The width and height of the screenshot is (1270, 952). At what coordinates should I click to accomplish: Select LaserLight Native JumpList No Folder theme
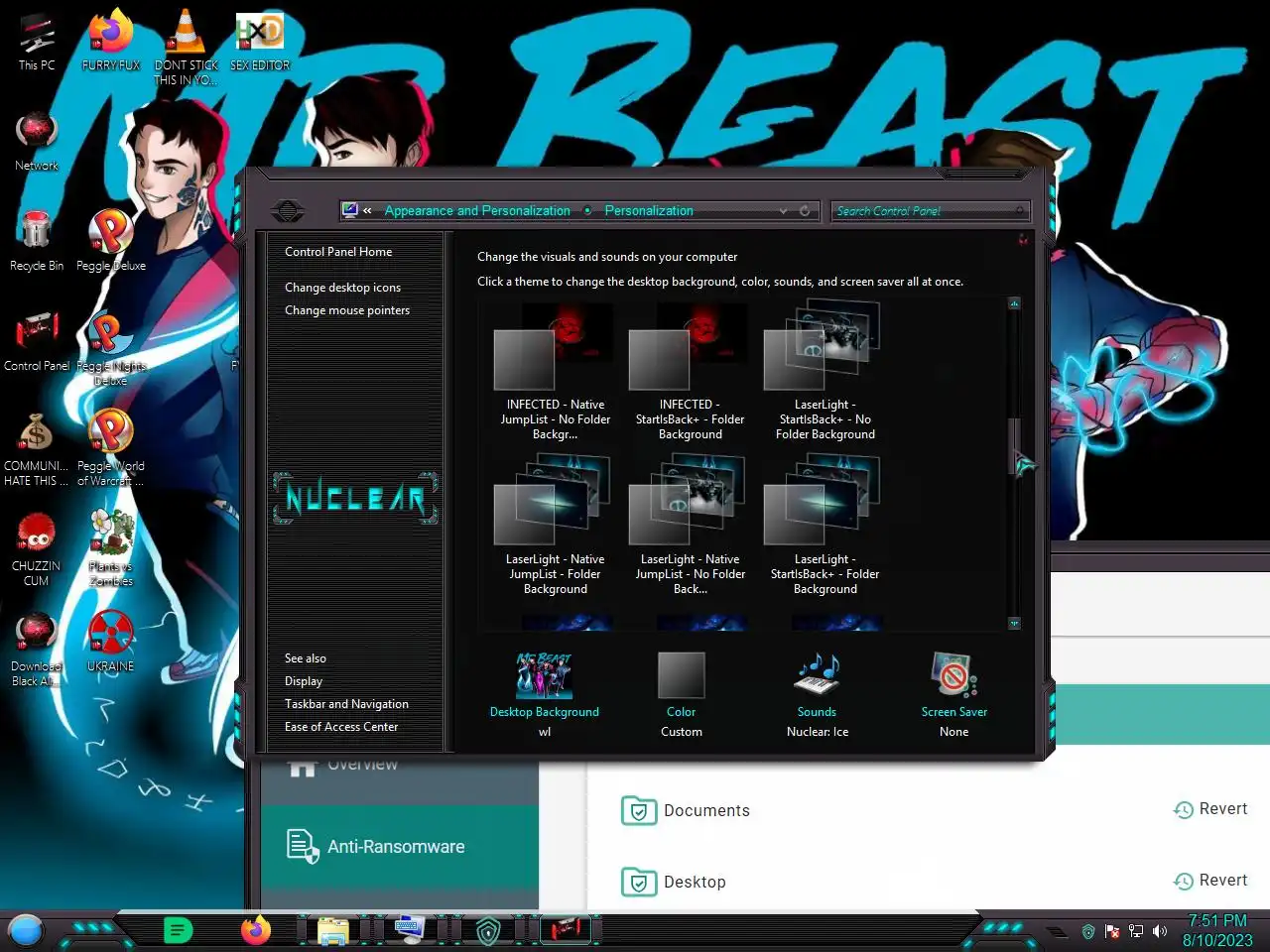[x=690, y=526]
